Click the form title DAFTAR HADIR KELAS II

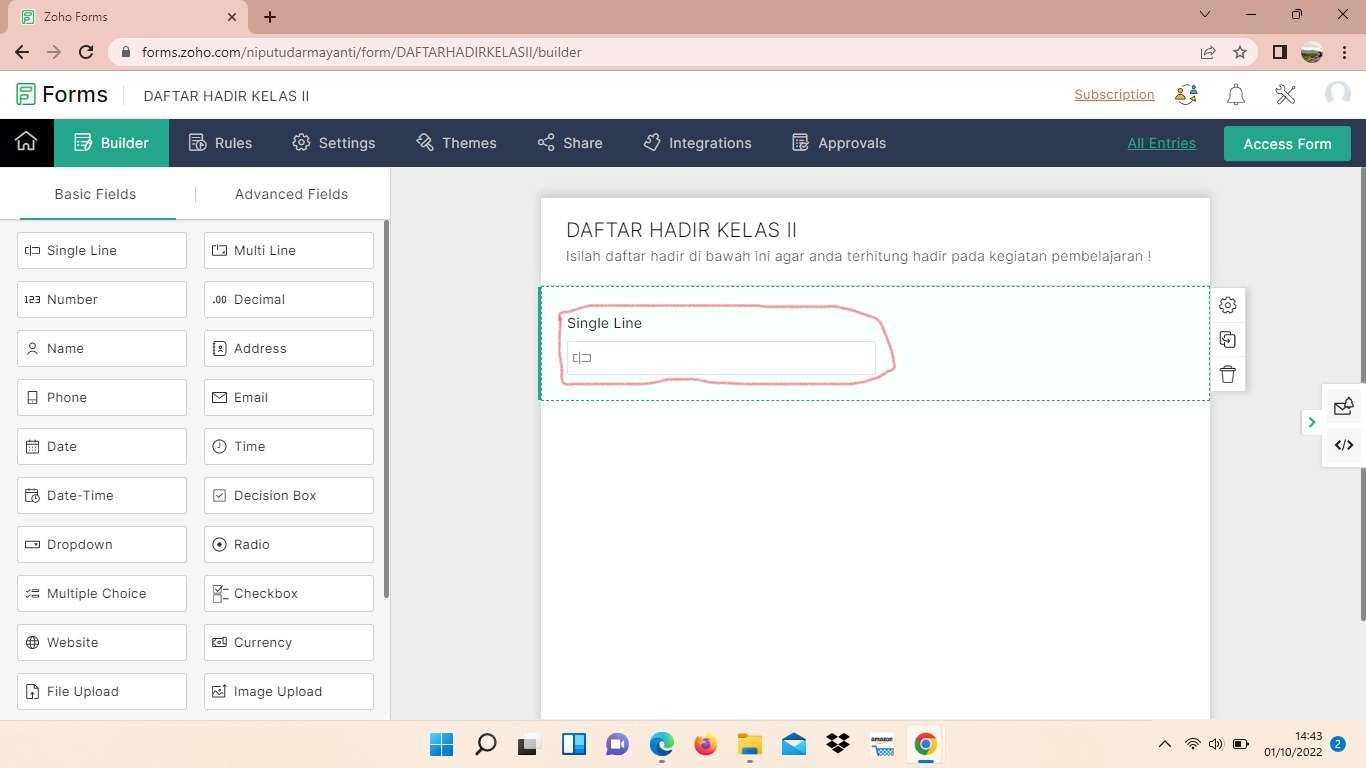(681, 230)
